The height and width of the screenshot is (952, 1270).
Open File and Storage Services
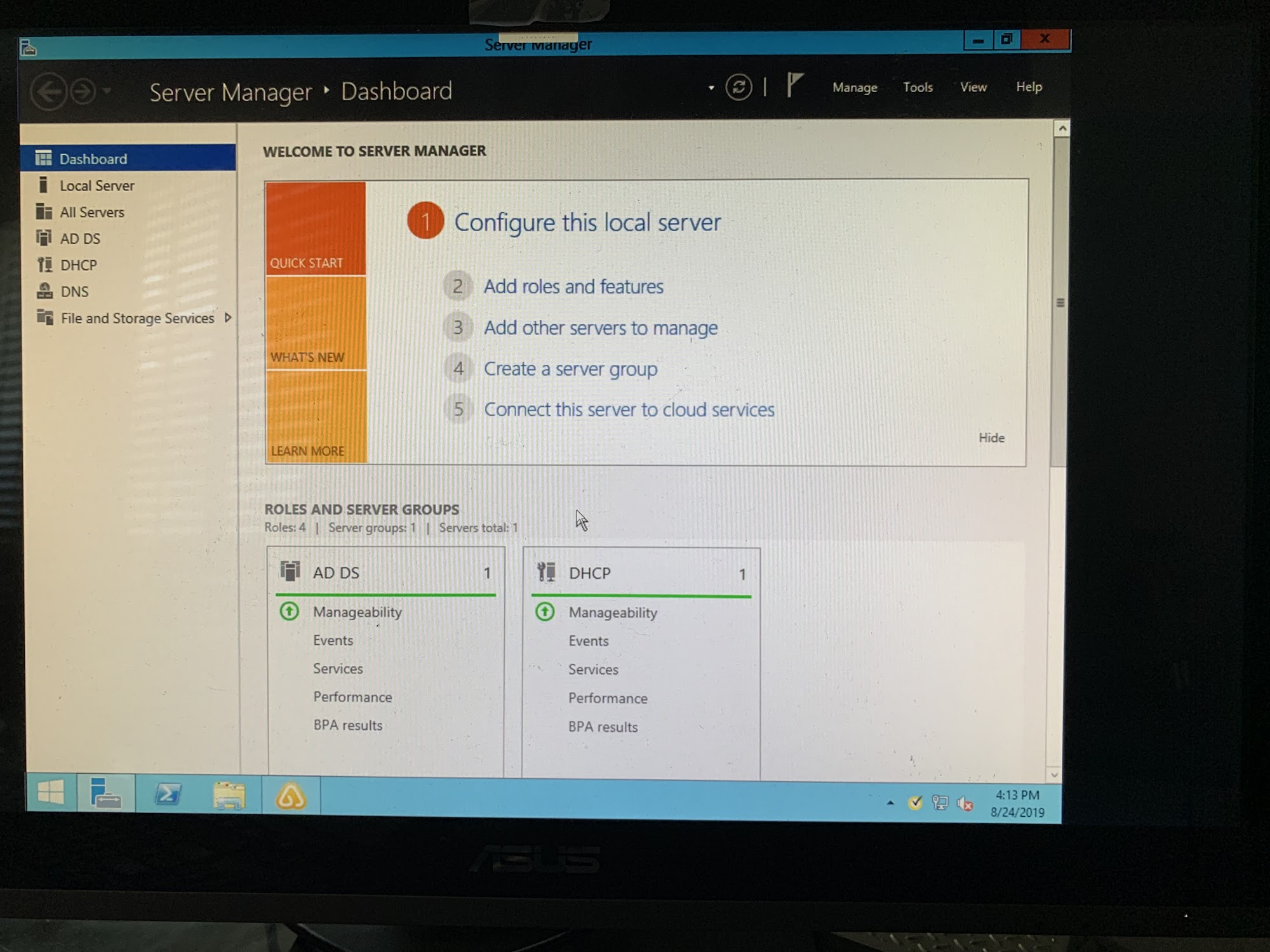click(137, 318)
